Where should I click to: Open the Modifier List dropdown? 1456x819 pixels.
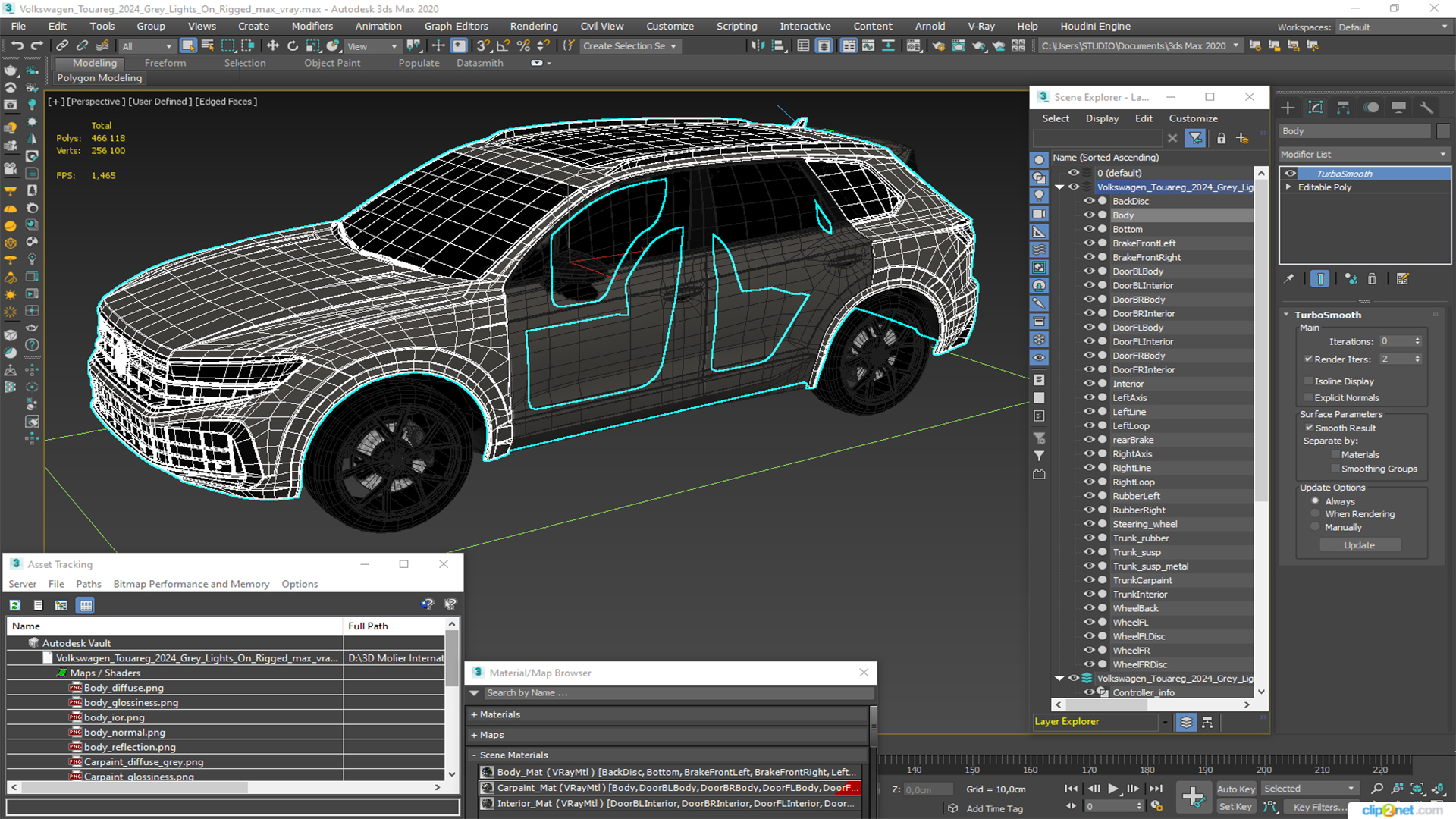[x=1363, y=154]
